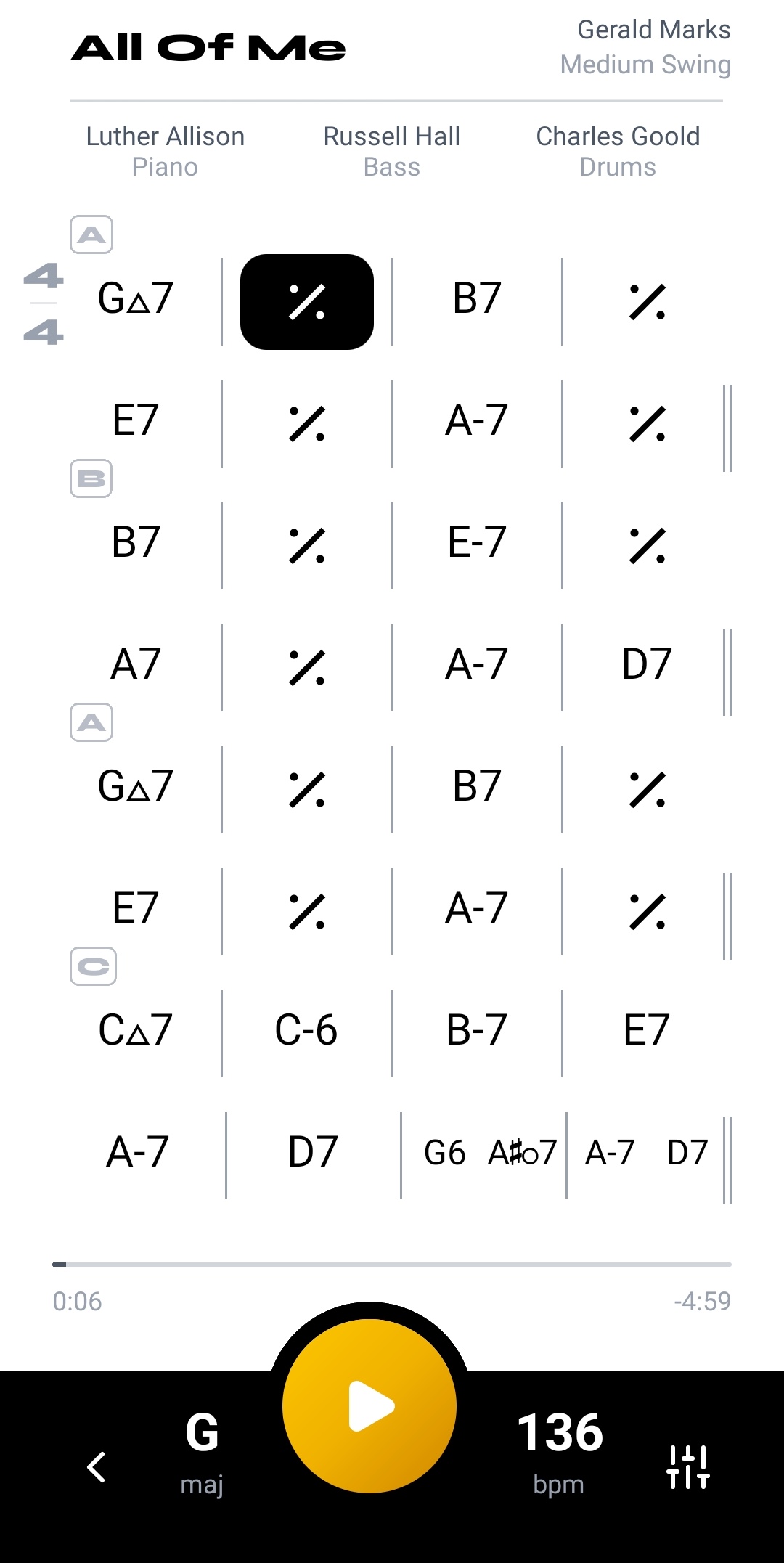Tap the first A section marker
The image size is (784, 1563).
point(91,234)
